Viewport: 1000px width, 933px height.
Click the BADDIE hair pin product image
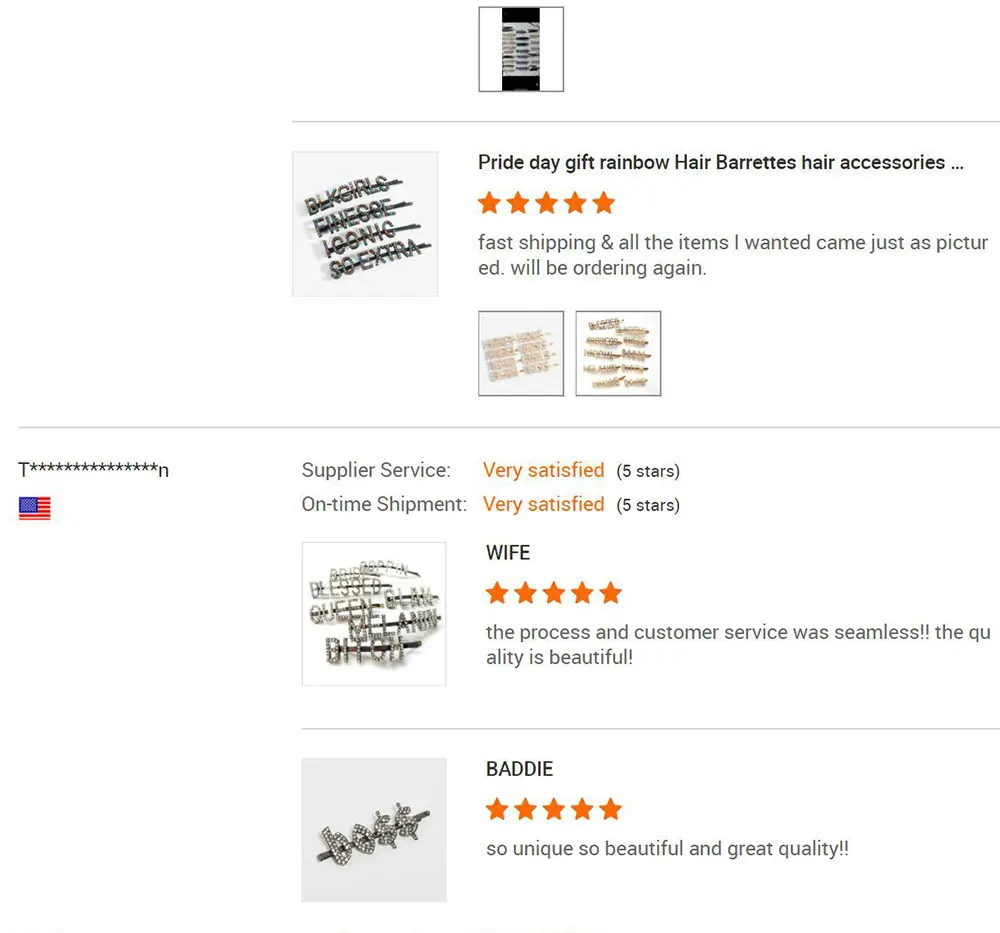[374, 830]
